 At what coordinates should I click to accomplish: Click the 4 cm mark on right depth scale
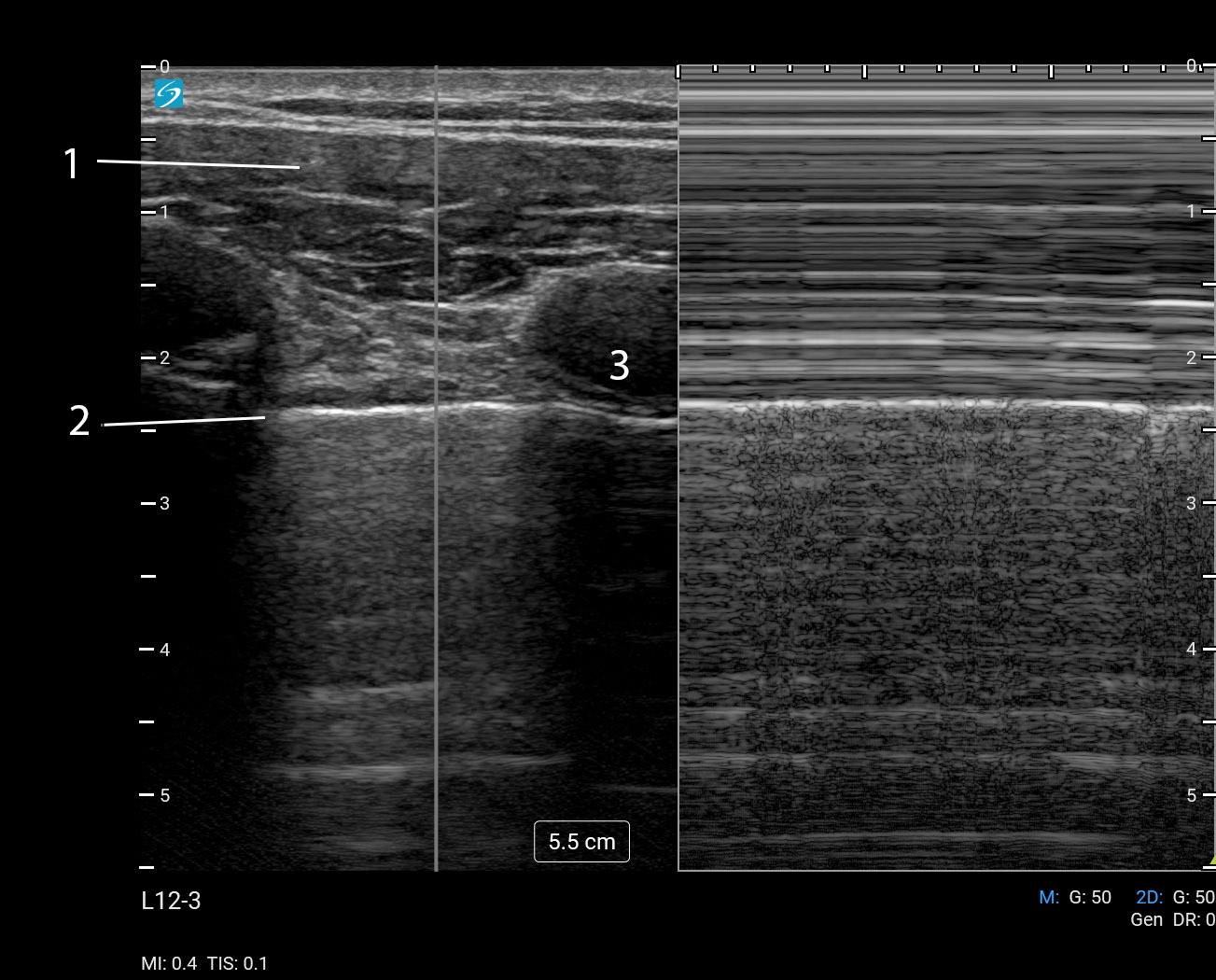(1191, 649)
